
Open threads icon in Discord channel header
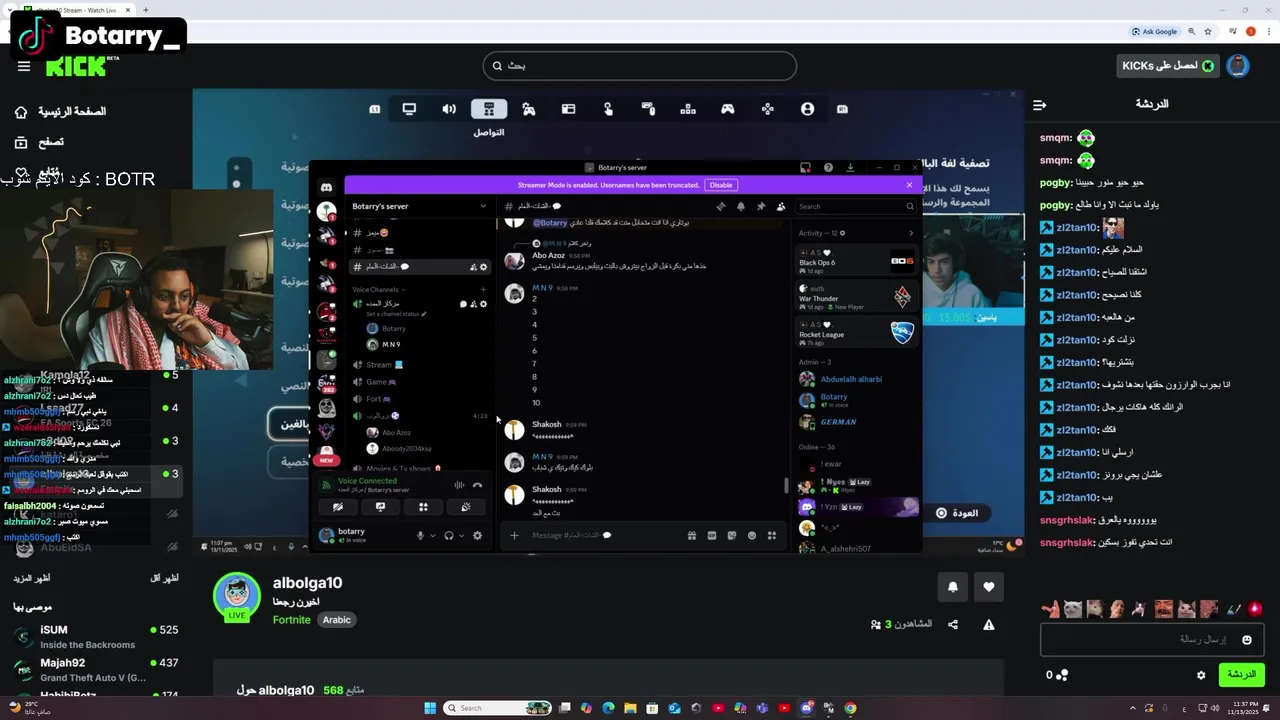pyautogui.click(x=720, y=206)
